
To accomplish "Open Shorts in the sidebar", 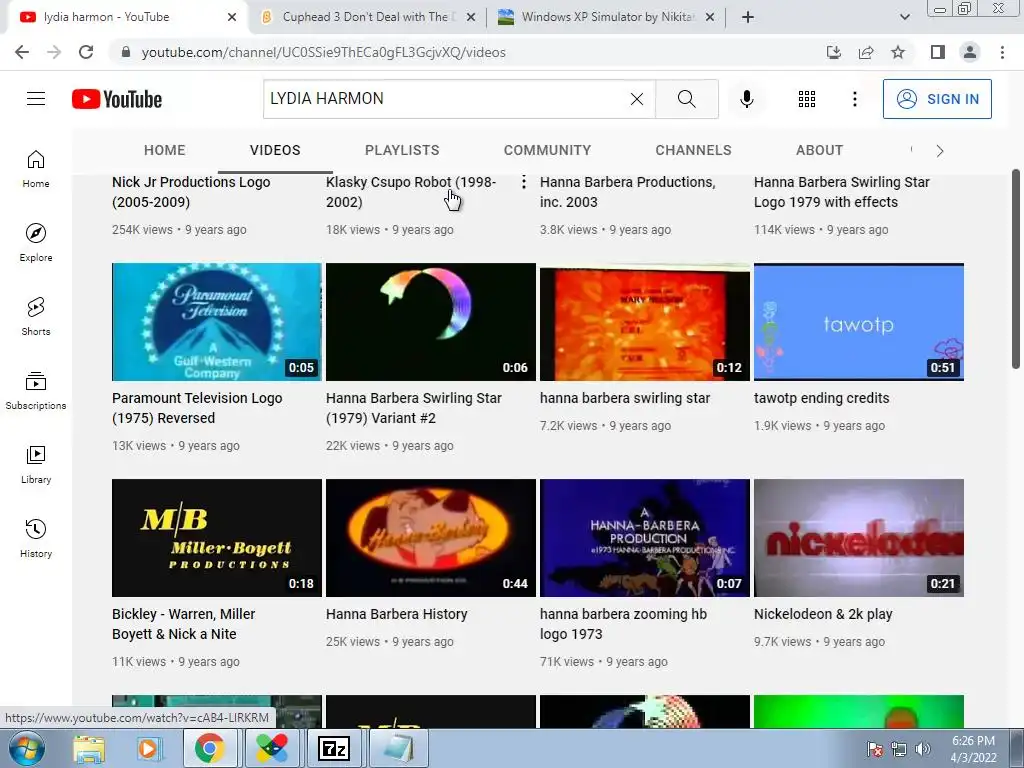I will (36, 317).
